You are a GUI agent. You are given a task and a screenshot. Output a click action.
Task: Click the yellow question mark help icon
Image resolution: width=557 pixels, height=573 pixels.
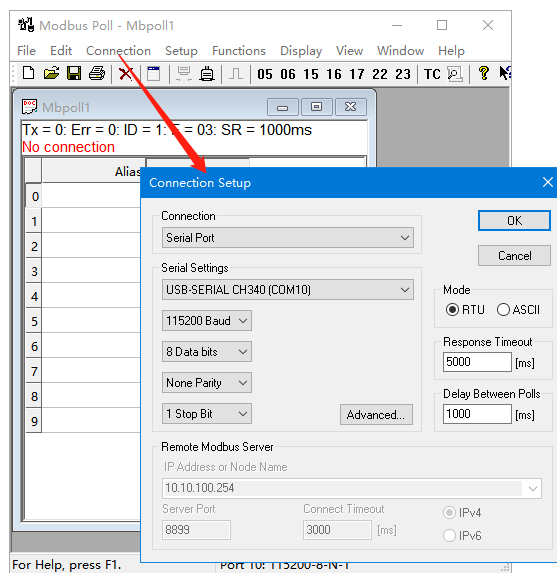click(484, 73)
